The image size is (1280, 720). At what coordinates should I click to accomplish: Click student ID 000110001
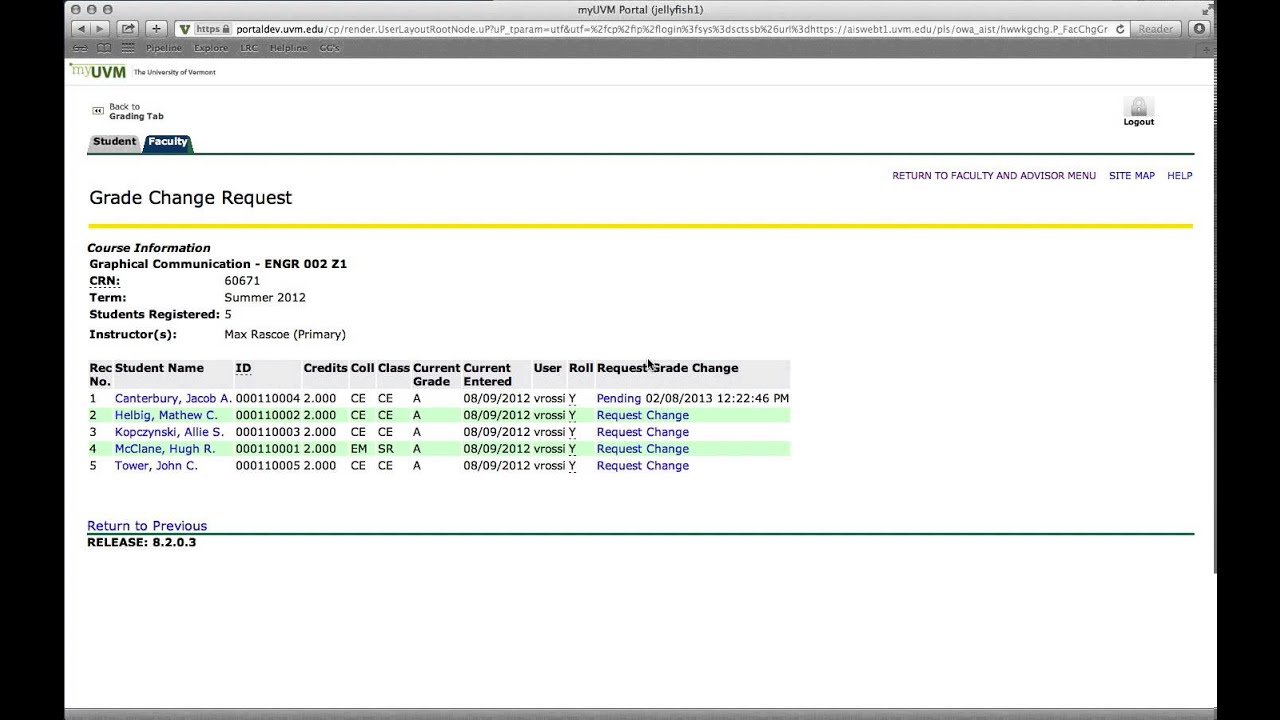point(268,449)
